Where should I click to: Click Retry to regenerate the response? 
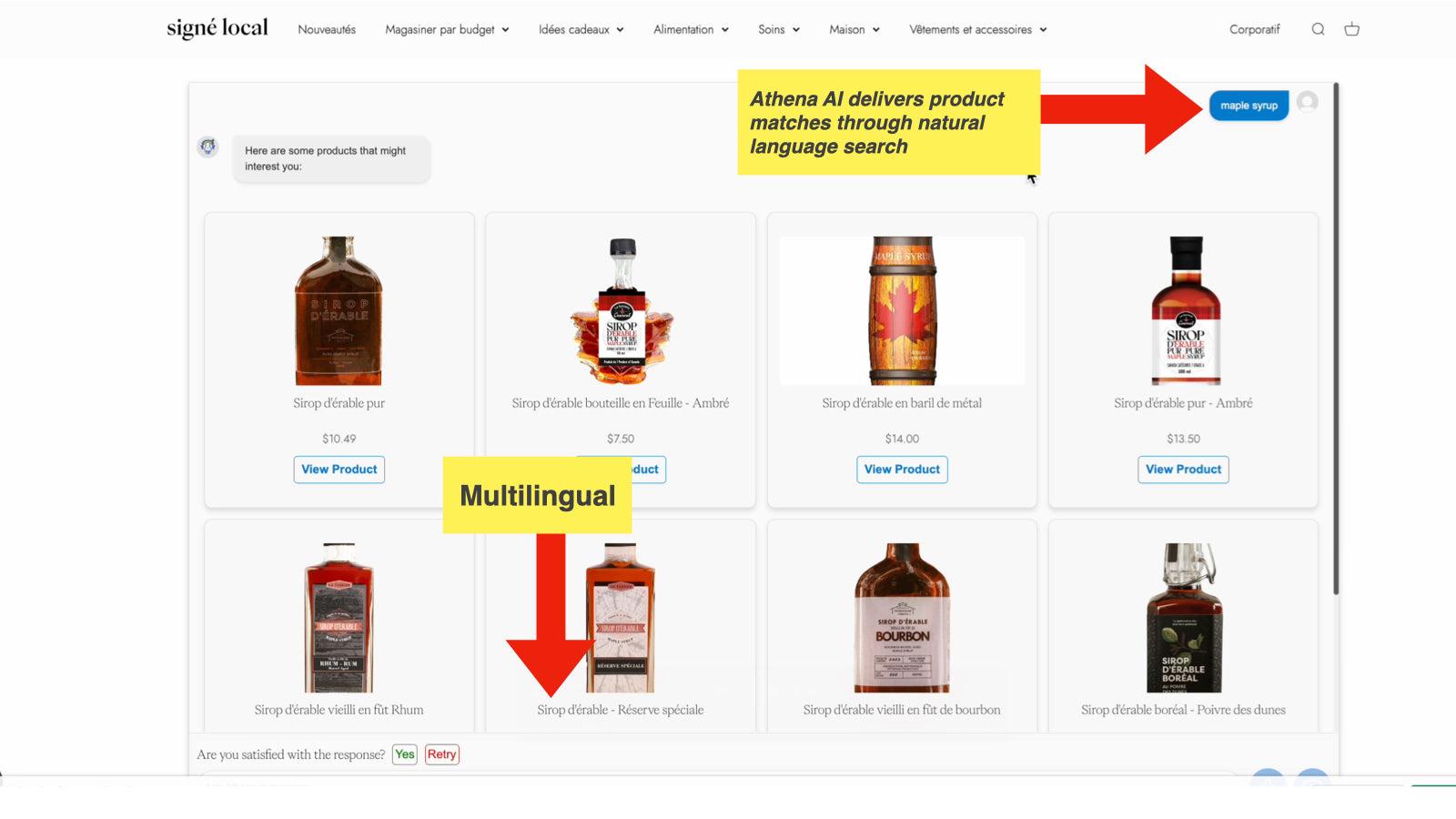[441, 754]
